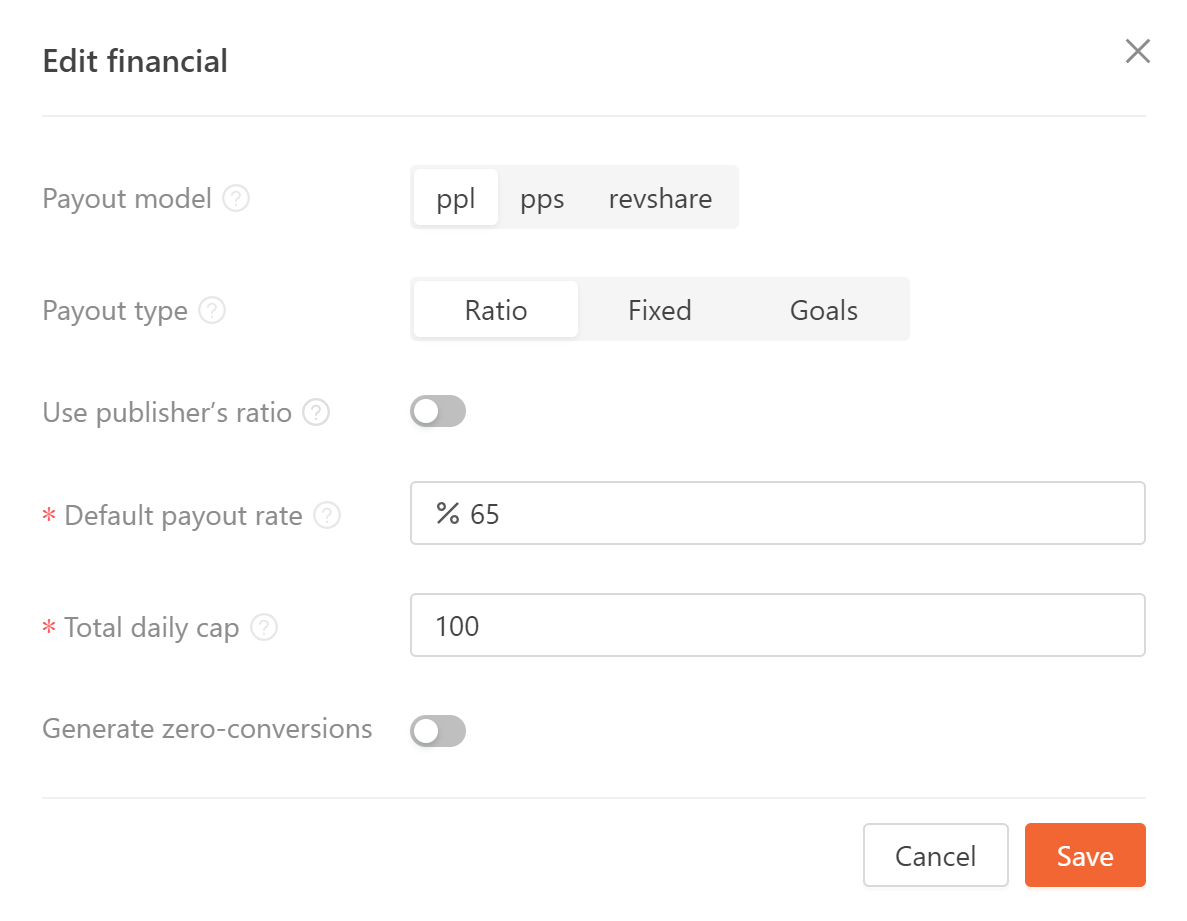This screenshot has height=921, width=1187.
Task: Switch payout model to revshare
Action: (659, 198)
